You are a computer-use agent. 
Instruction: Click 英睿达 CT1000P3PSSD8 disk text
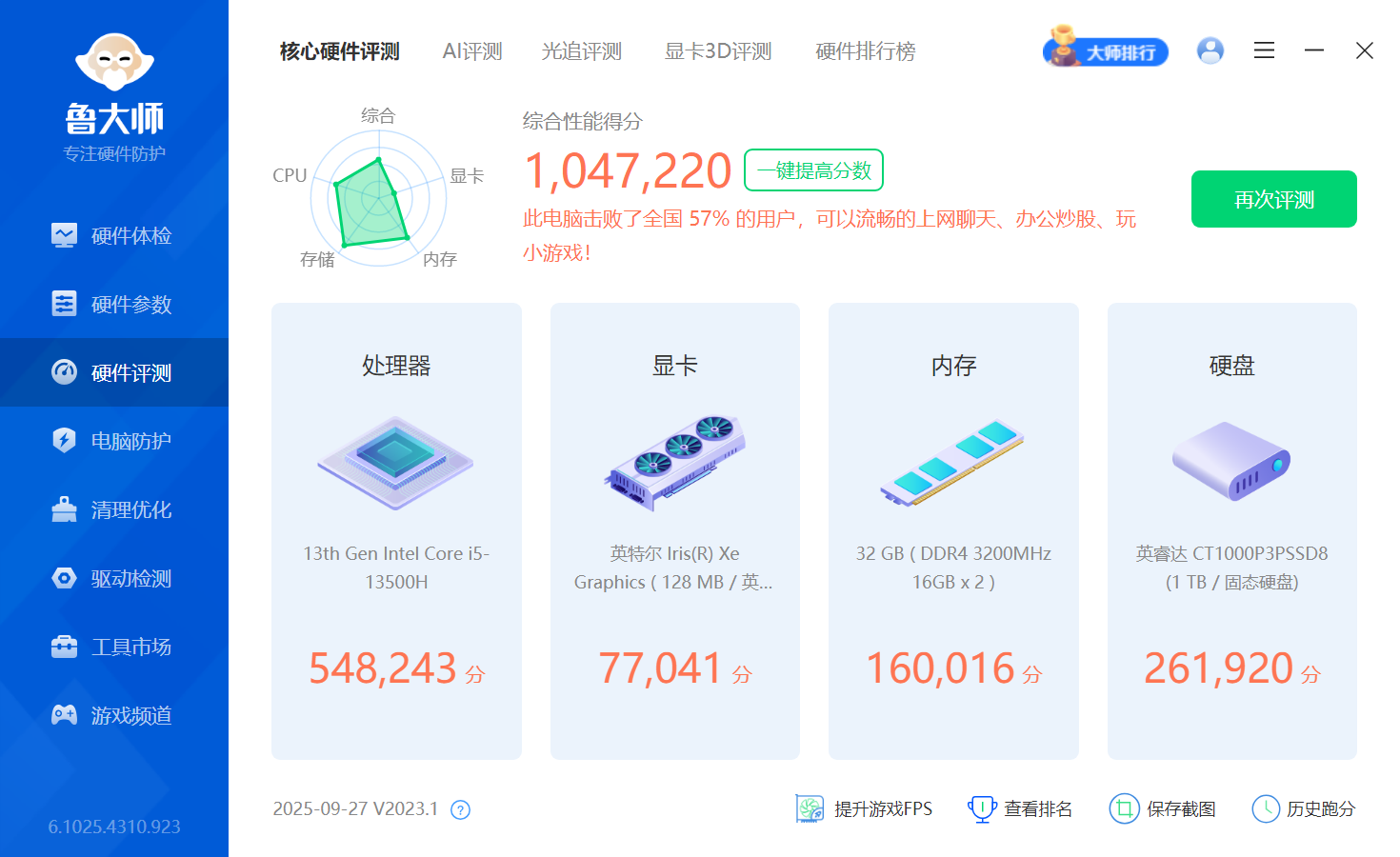(1231, 568)
